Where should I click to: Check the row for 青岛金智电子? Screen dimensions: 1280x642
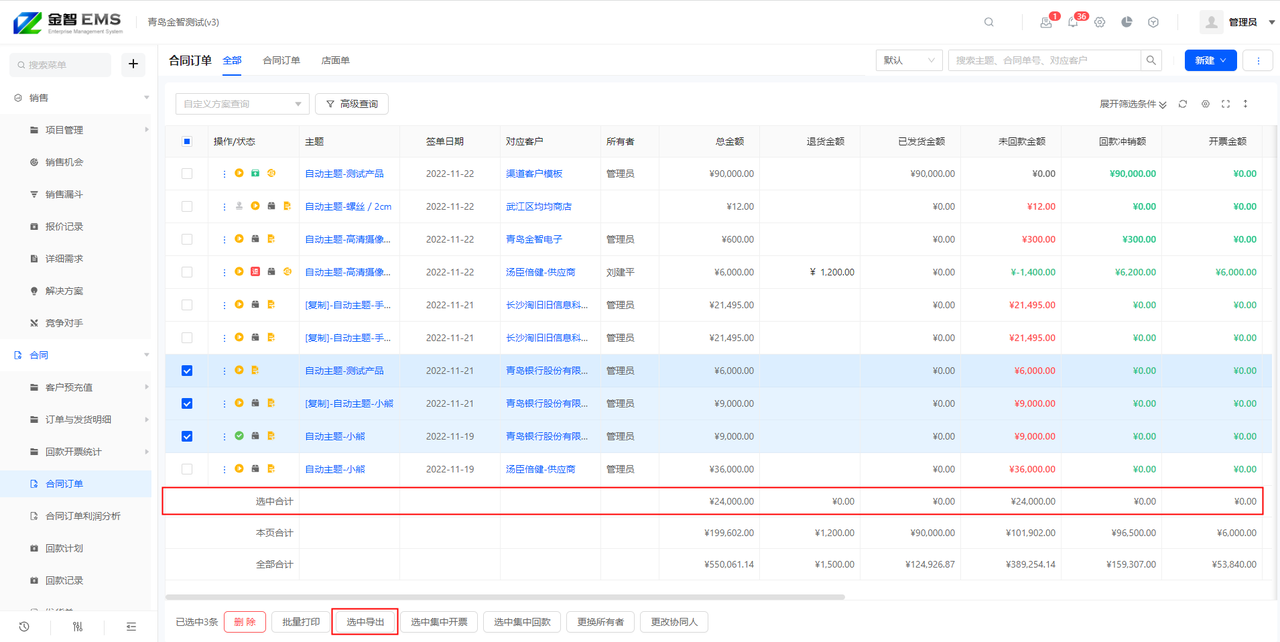(187, 239)
